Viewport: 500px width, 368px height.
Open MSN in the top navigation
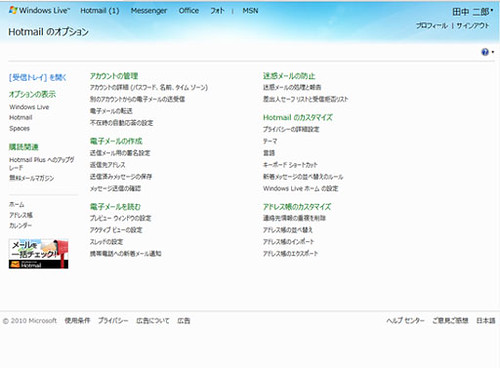250,11
